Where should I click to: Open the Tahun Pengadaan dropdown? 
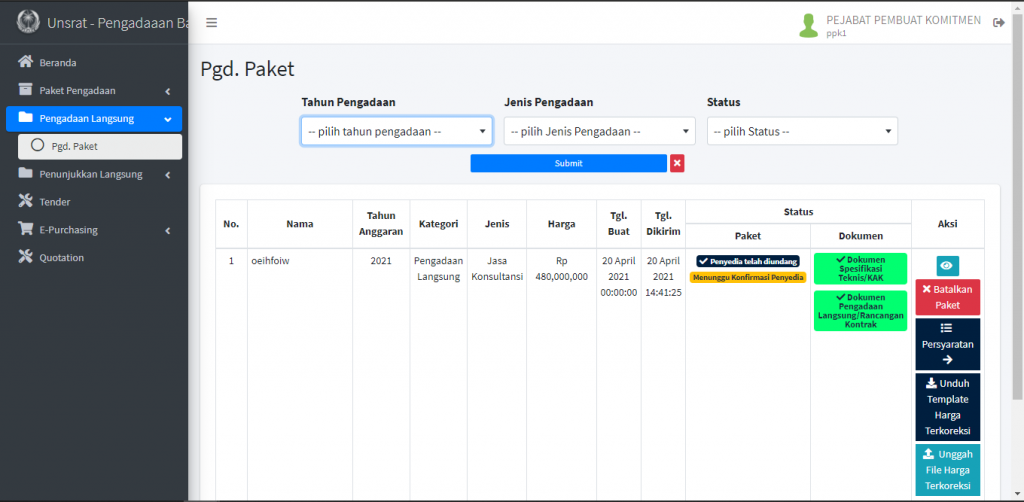[397, 131]
